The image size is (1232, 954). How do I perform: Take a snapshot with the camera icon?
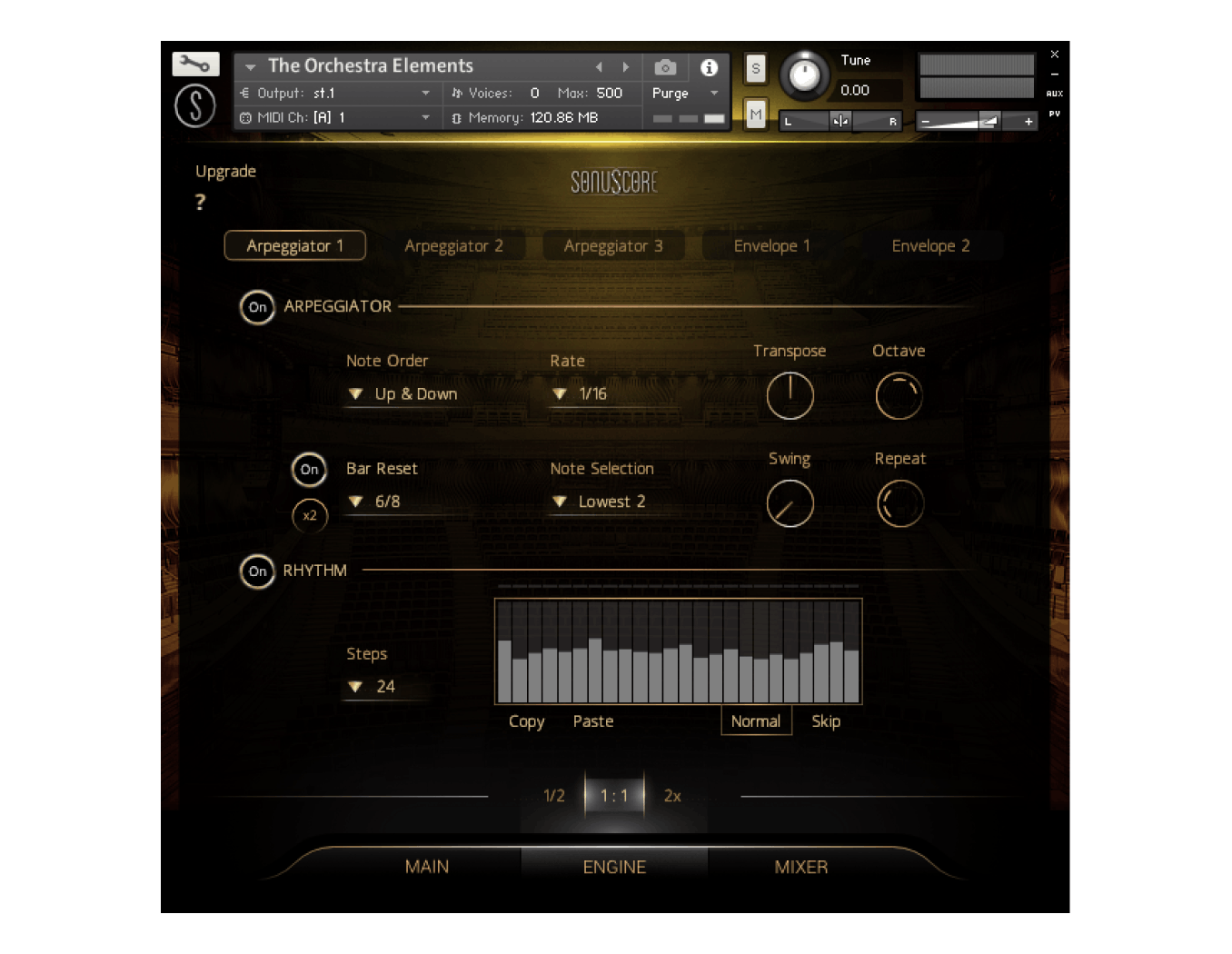pos(665,67)
